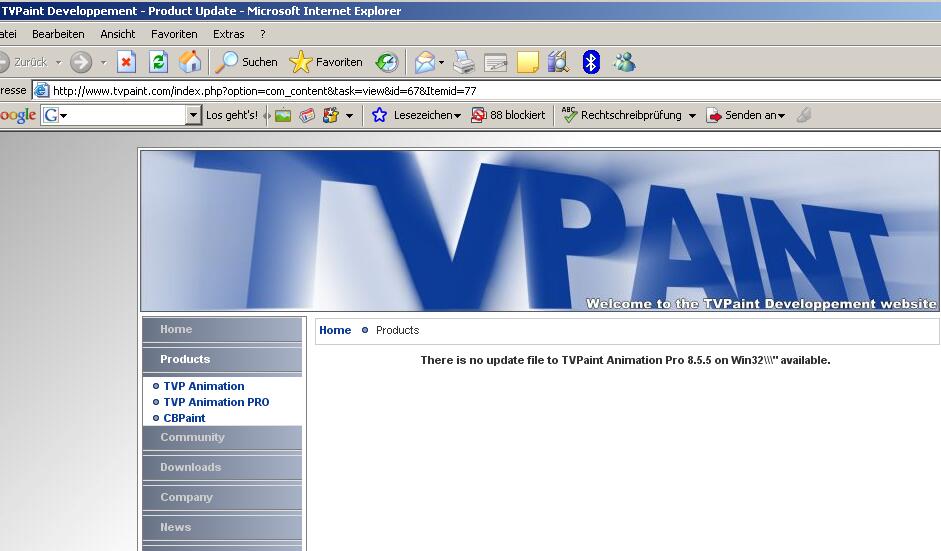The height and width of the screenshot is (551, 941).
Task: Click the page icon in the address bar
Action: pyautogui.click(x=41, y=91)
